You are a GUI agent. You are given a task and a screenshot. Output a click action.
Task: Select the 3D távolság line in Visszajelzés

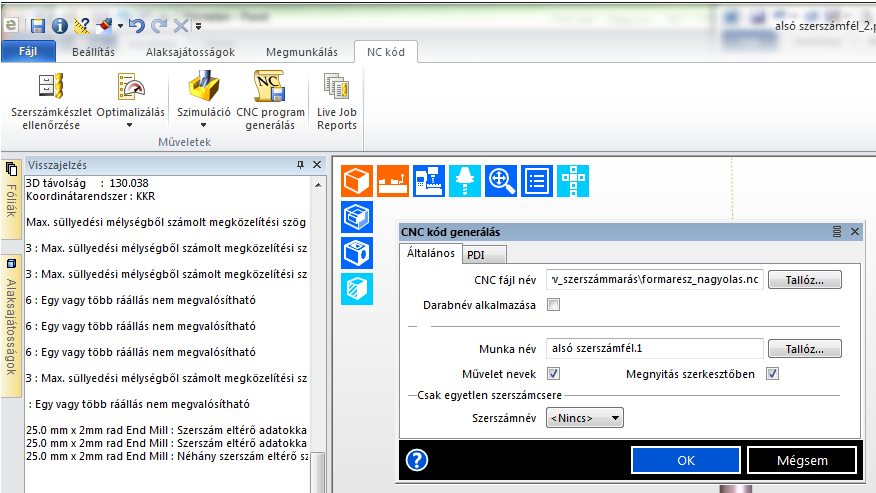(87, 183)
